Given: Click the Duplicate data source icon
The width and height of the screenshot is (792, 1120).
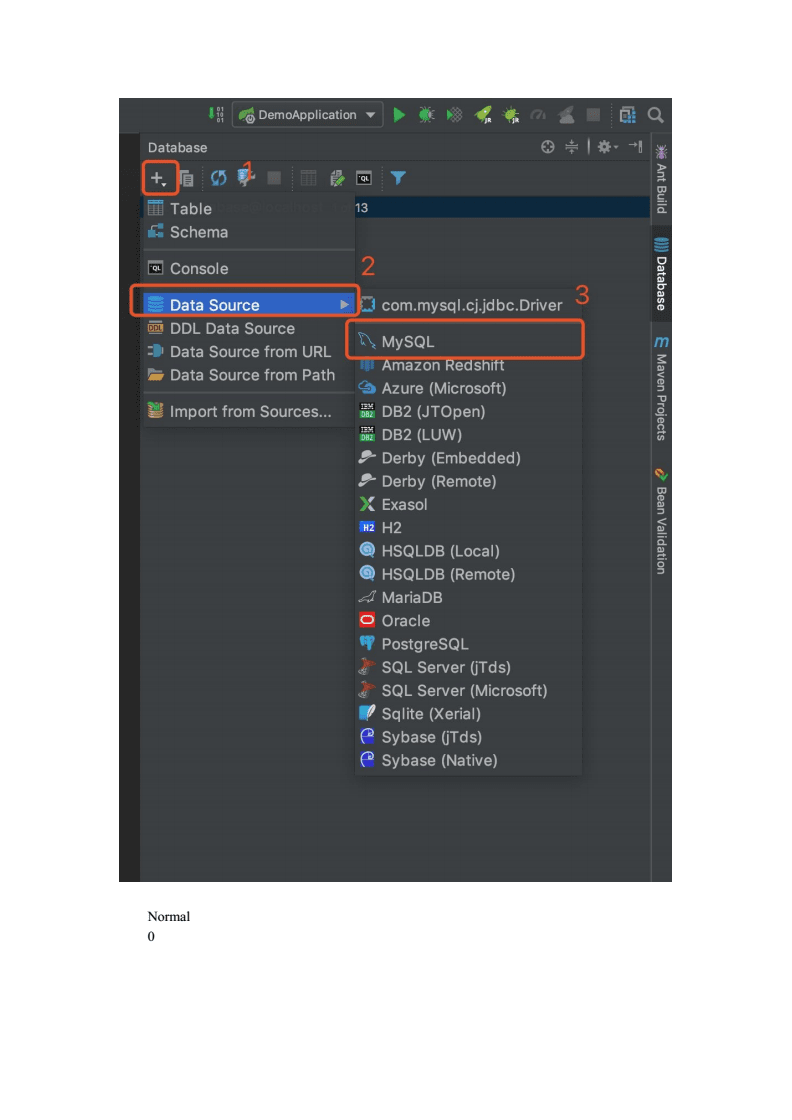Looking at the screenshot, I should (186, 178).
